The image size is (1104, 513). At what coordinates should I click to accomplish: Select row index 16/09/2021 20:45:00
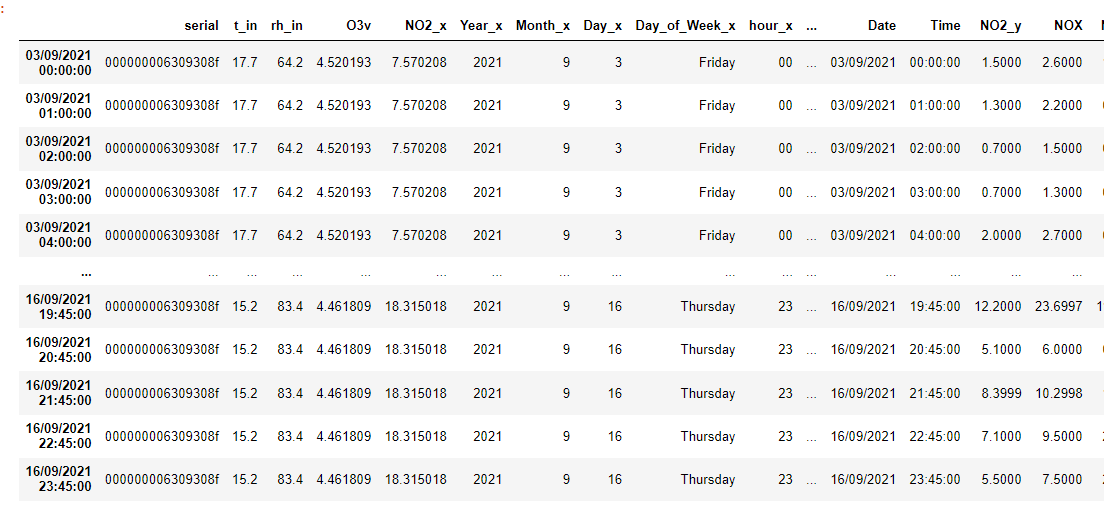[x=58, y=350]
